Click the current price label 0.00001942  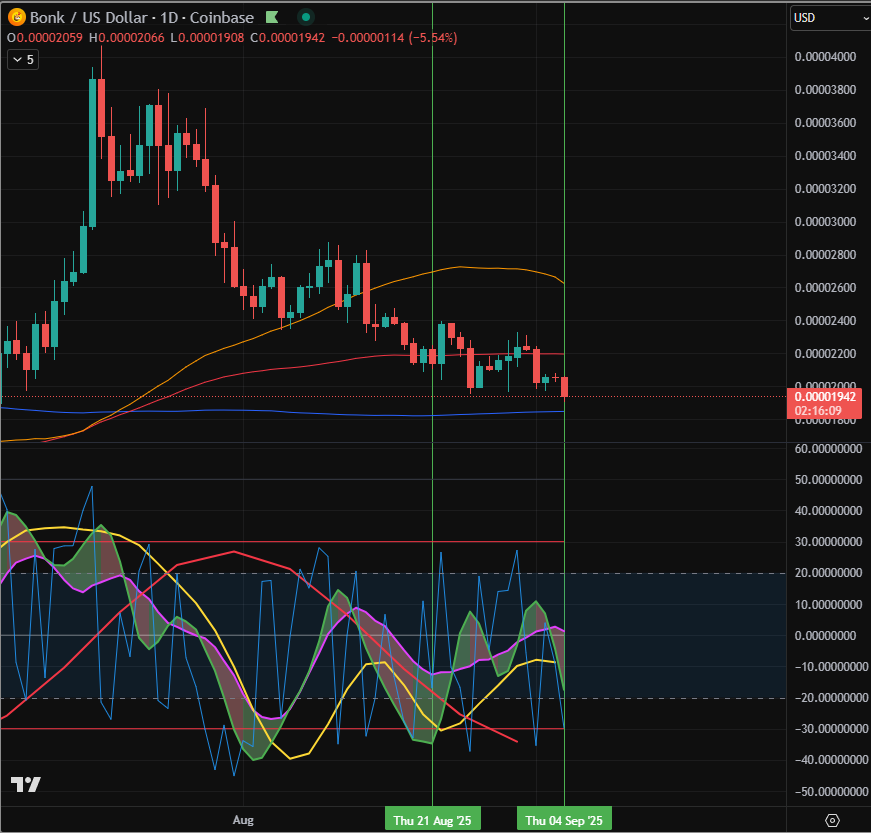pyautogui.click(x=825, y=397)
